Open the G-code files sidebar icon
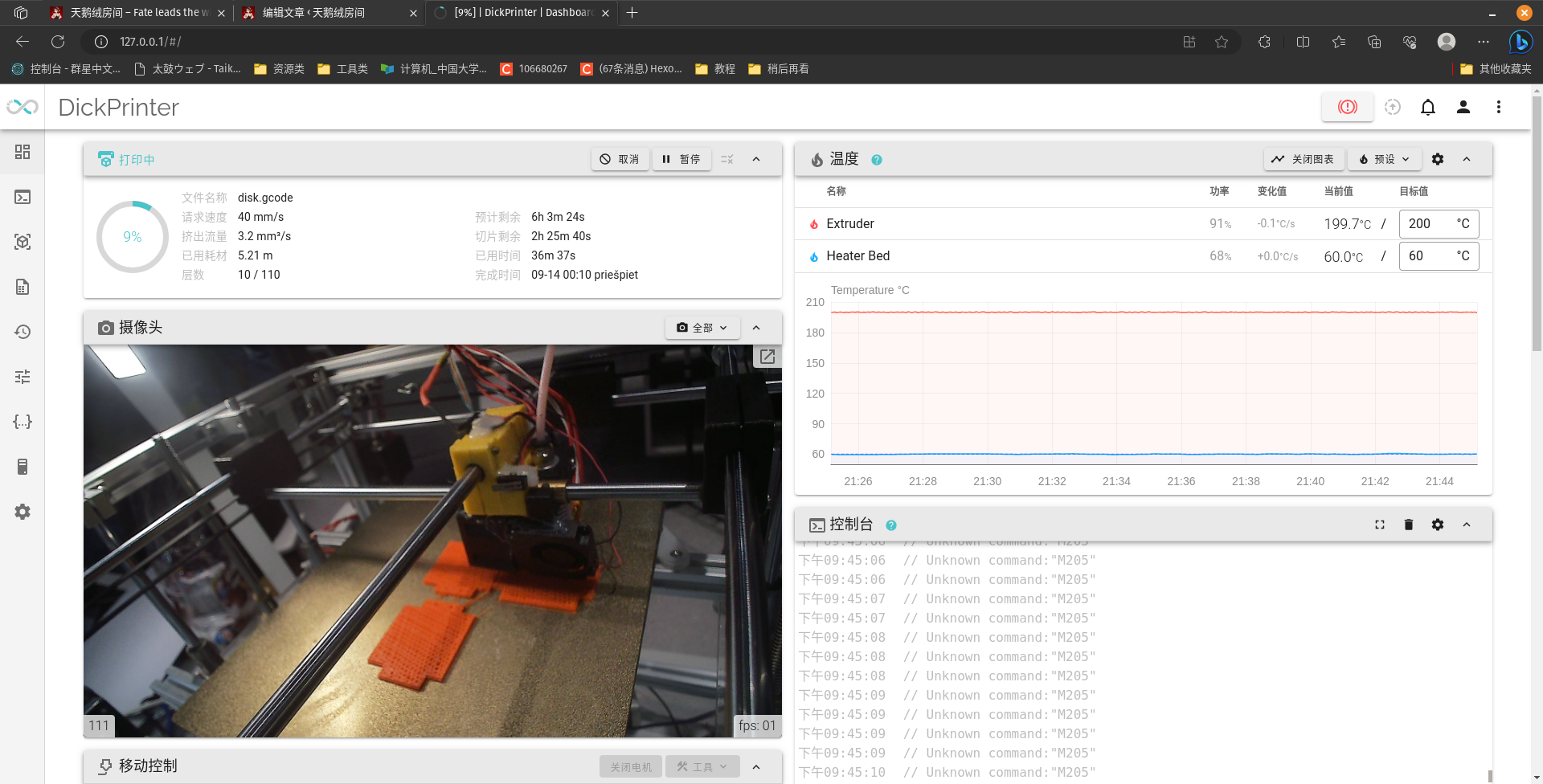The height and width of the screenshot is (784, 1543). tap(23, 287)
